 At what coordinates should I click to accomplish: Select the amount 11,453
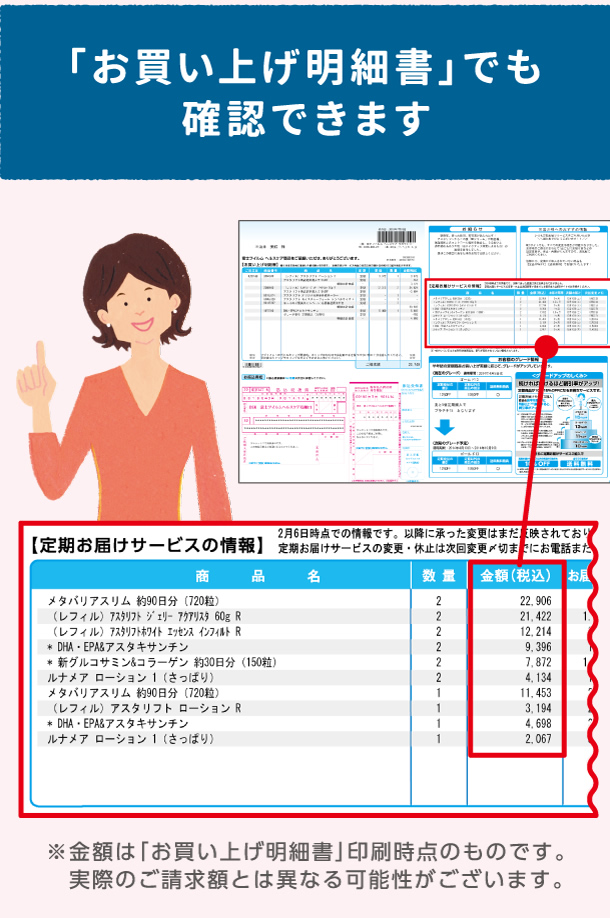click(x=536, y=693)
